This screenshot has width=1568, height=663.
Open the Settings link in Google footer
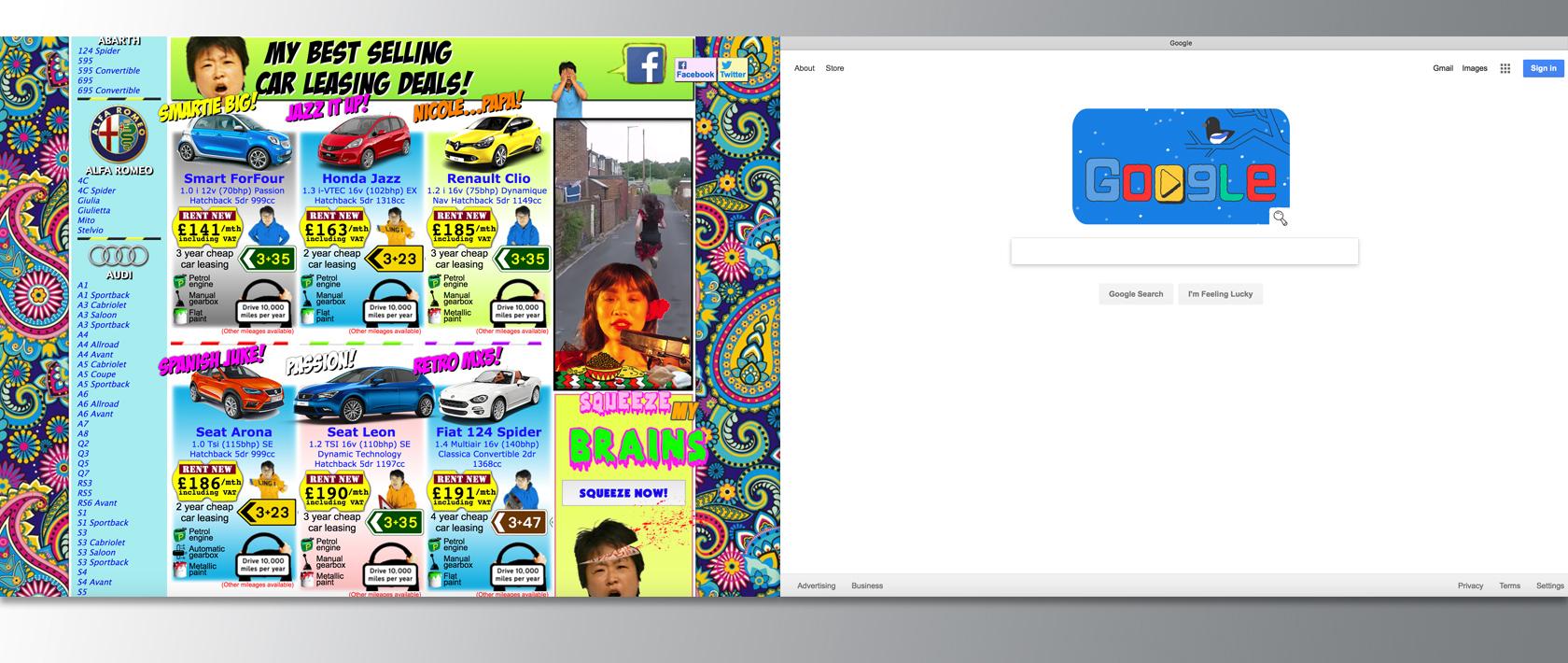[1549, 585]
